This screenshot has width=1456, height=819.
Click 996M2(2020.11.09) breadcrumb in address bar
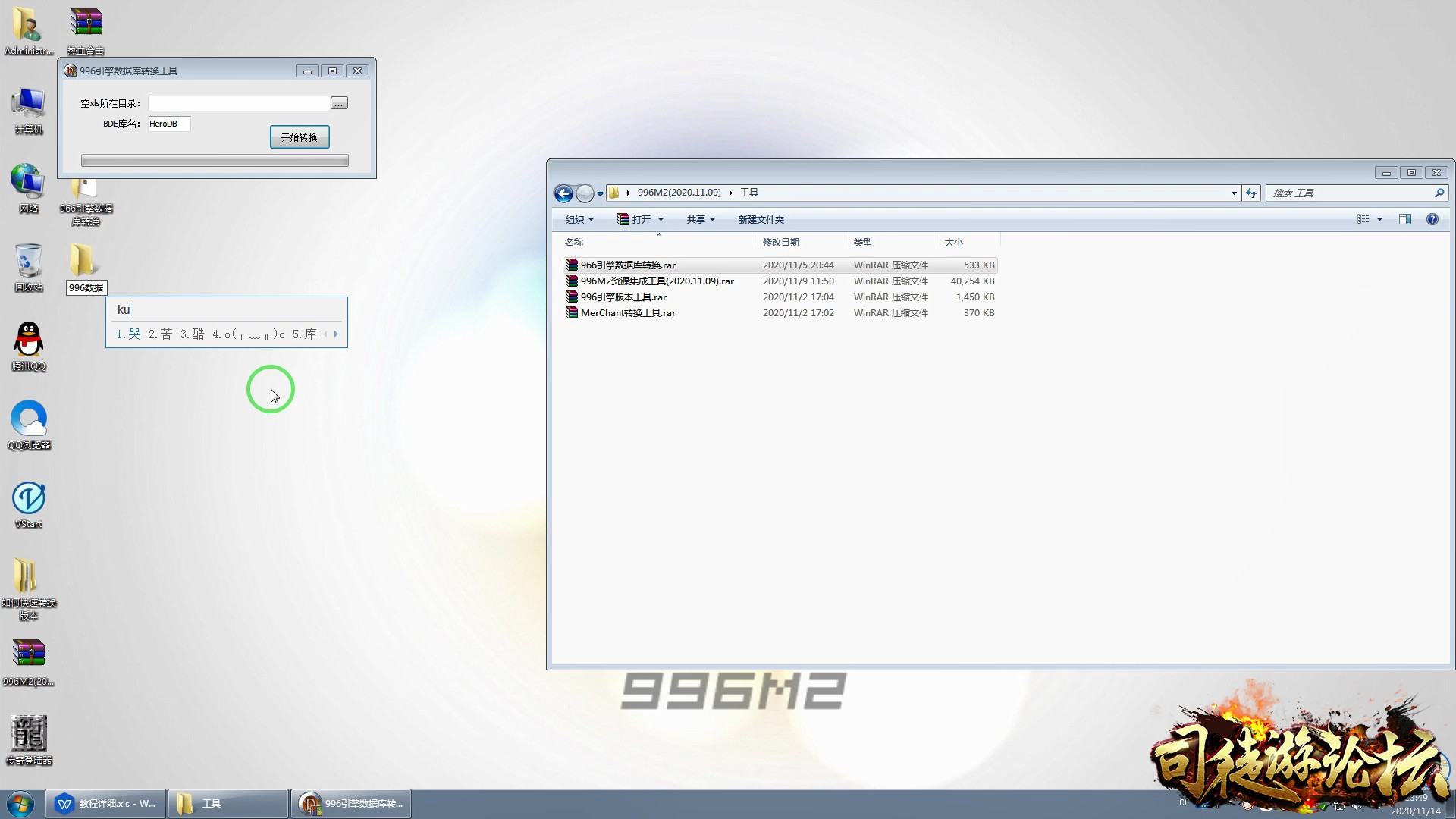(679, 193)
